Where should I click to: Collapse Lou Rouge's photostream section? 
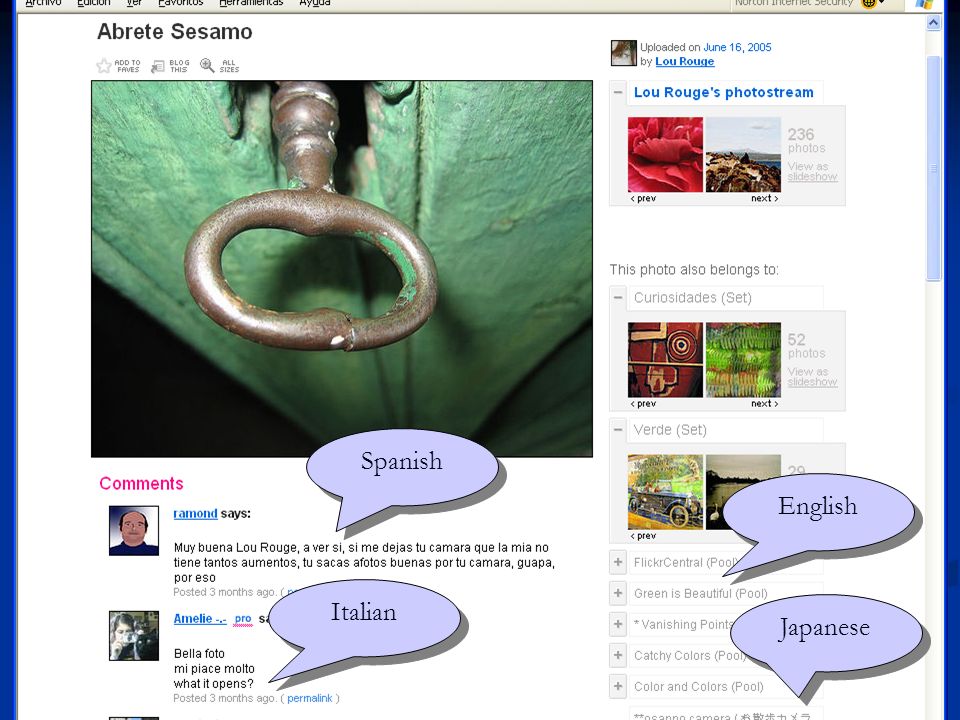618,92
